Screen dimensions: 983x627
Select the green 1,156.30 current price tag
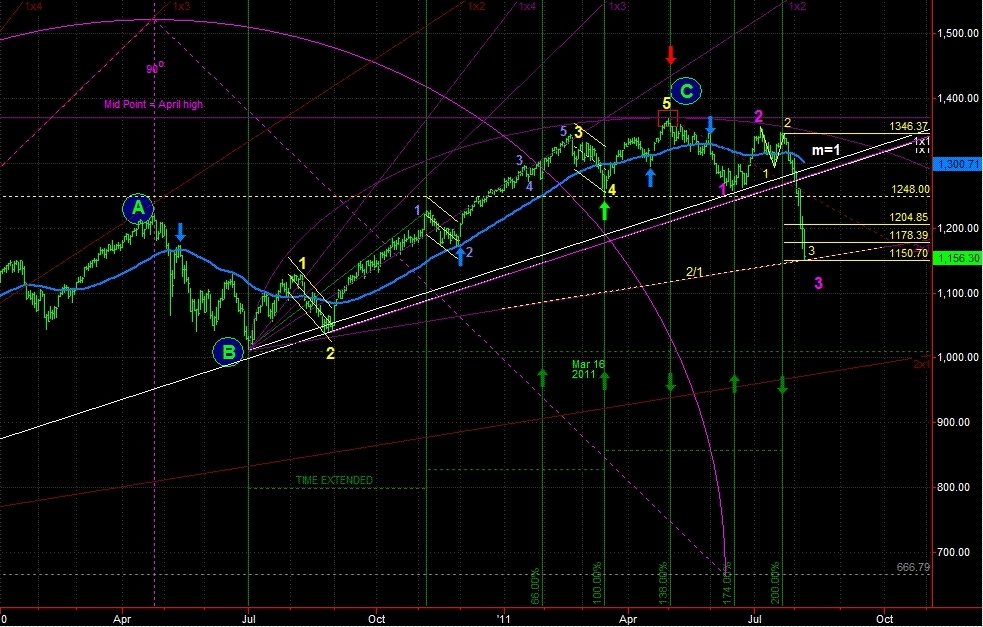point(956,258)
